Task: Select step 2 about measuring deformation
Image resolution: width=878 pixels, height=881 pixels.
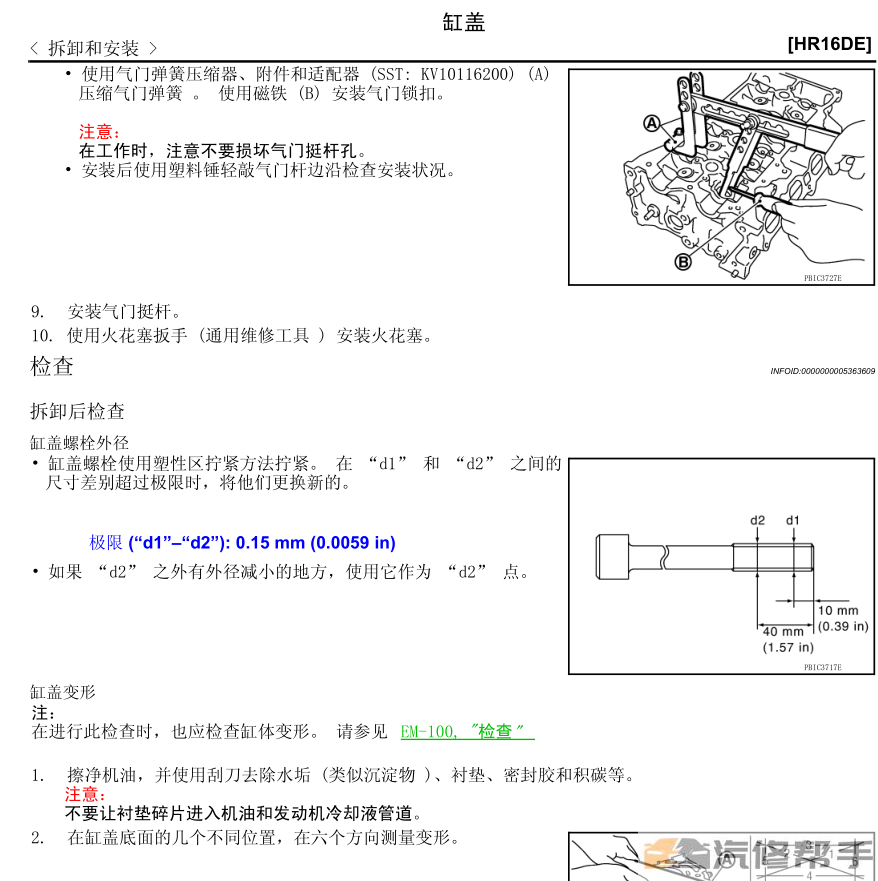Action: (246, 837)
